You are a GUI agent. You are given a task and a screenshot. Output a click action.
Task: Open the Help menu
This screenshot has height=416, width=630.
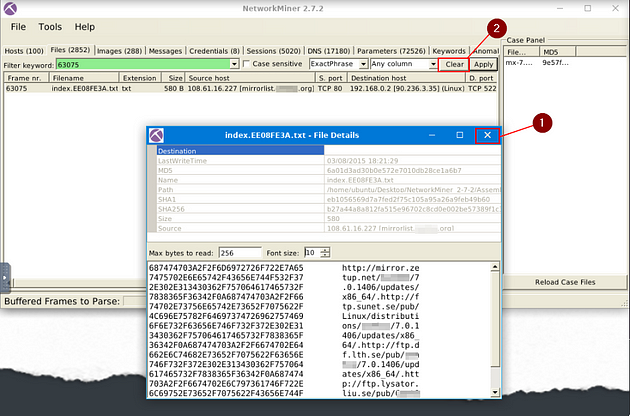(84, 27)
